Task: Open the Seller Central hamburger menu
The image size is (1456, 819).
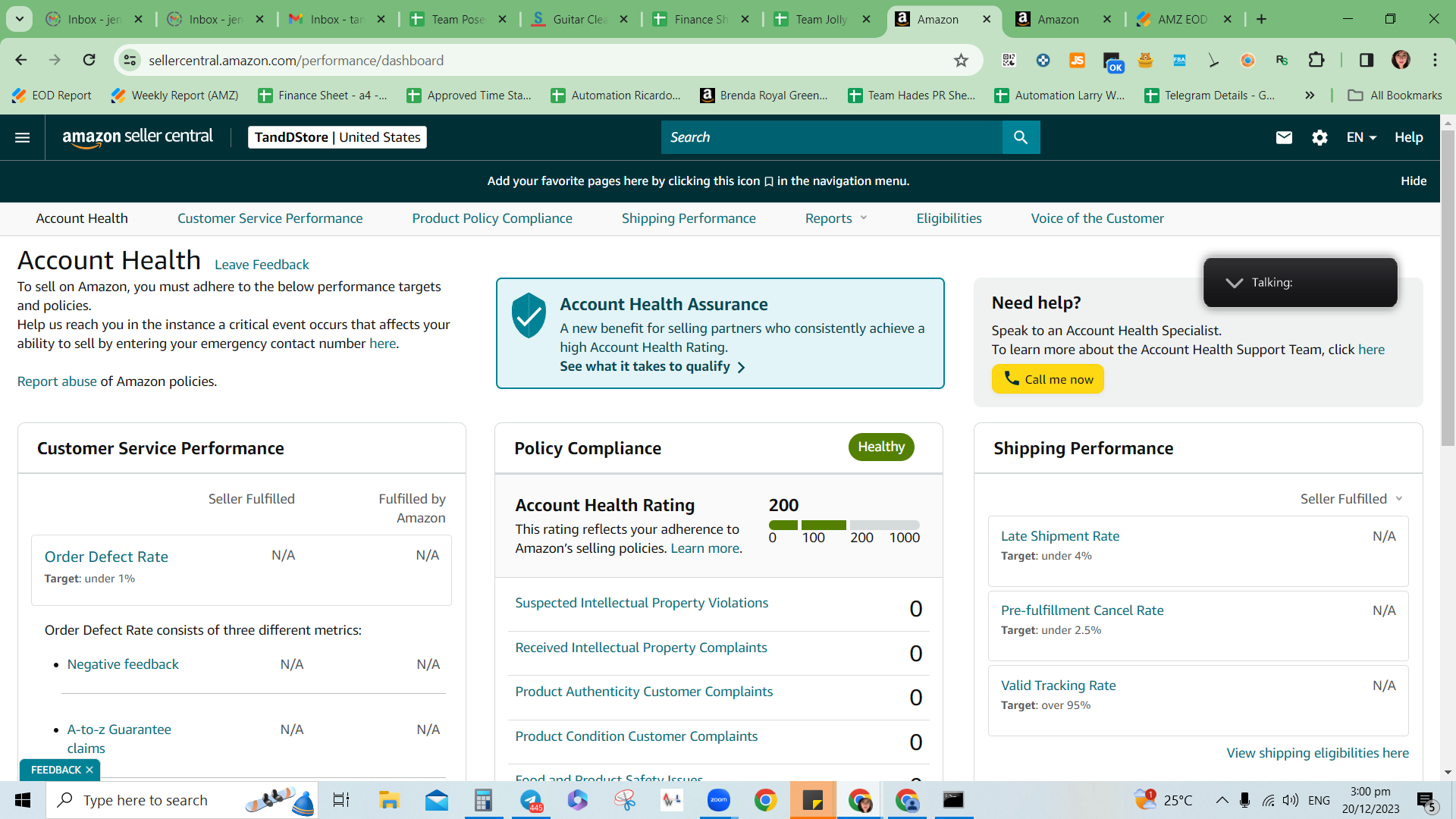Action: click(x=23, y=137)
